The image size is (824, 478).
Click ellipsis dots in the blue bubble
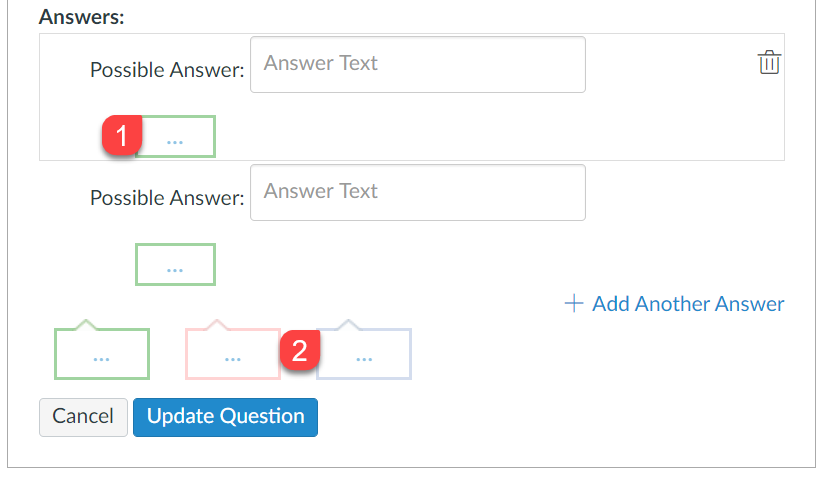tap(364, 359)
